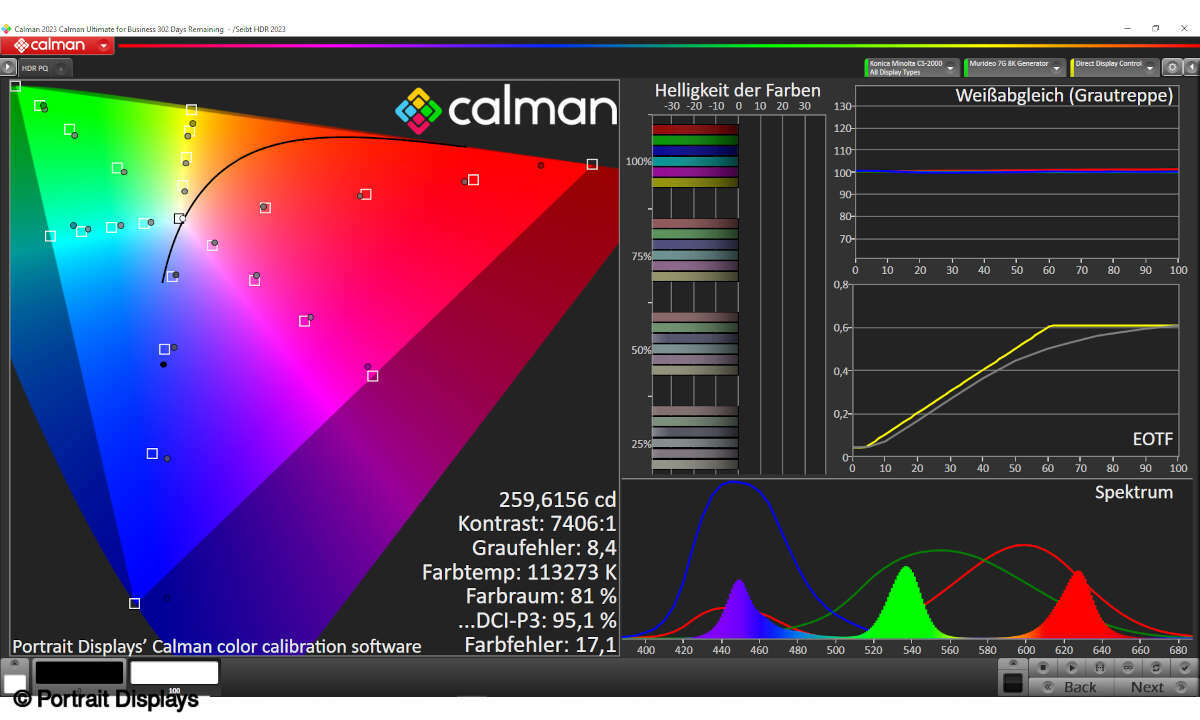Close the HDR PQ tab
Viewport: 1200px width, 720px height.
click(61, 69)
